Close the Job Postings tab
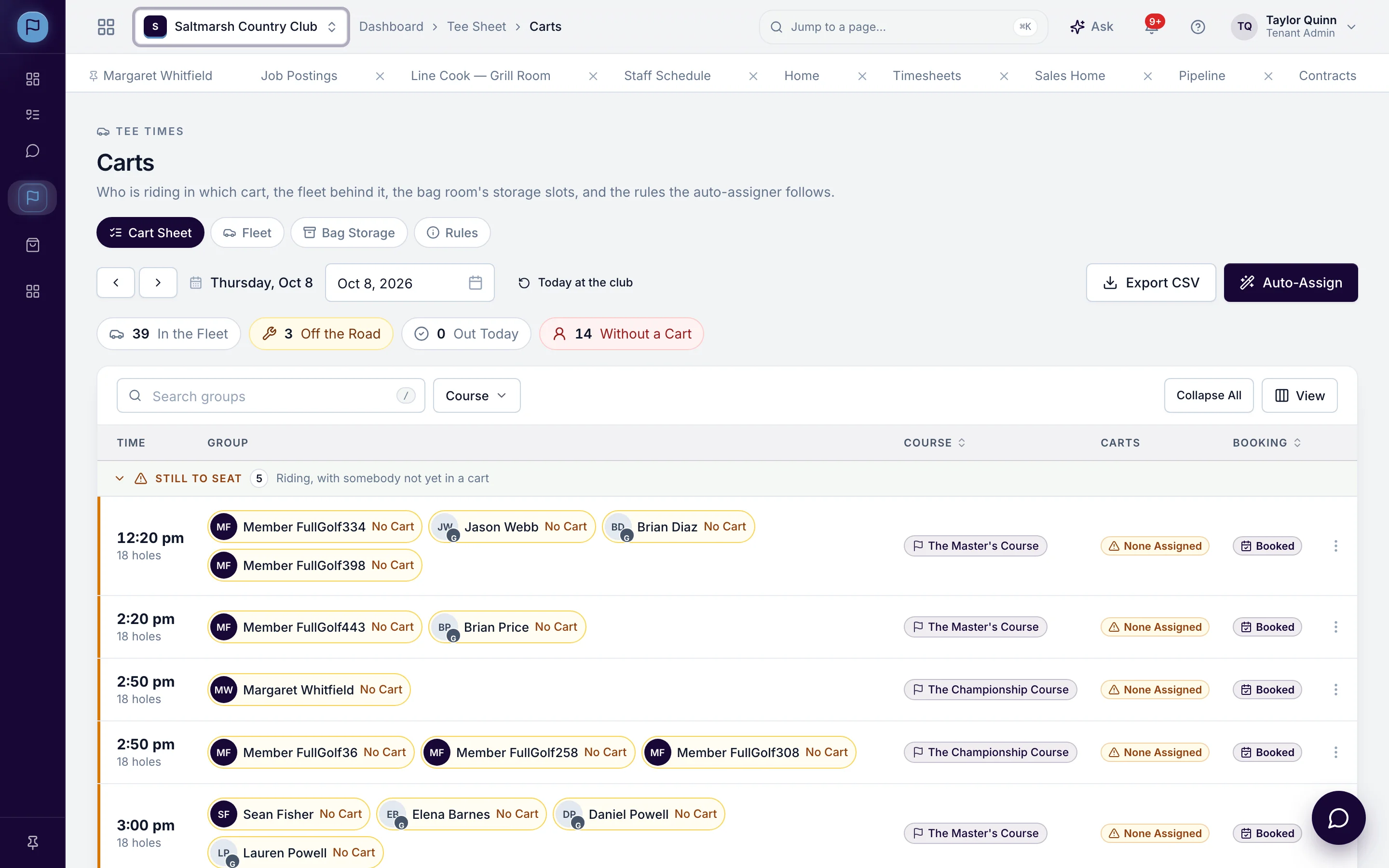 coord(380,76)
